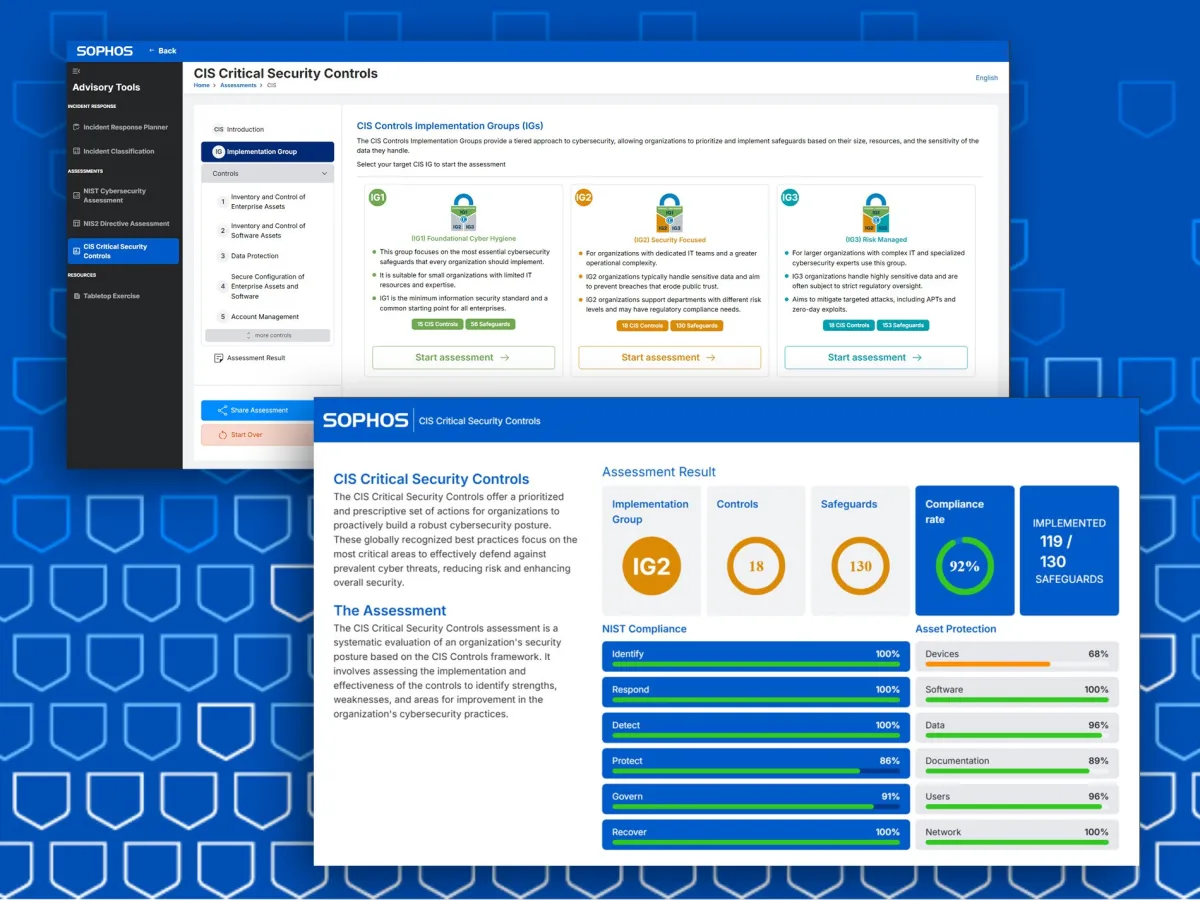
Task: Click the IG badge on Implementation Group step
Action: pos(218,152)
